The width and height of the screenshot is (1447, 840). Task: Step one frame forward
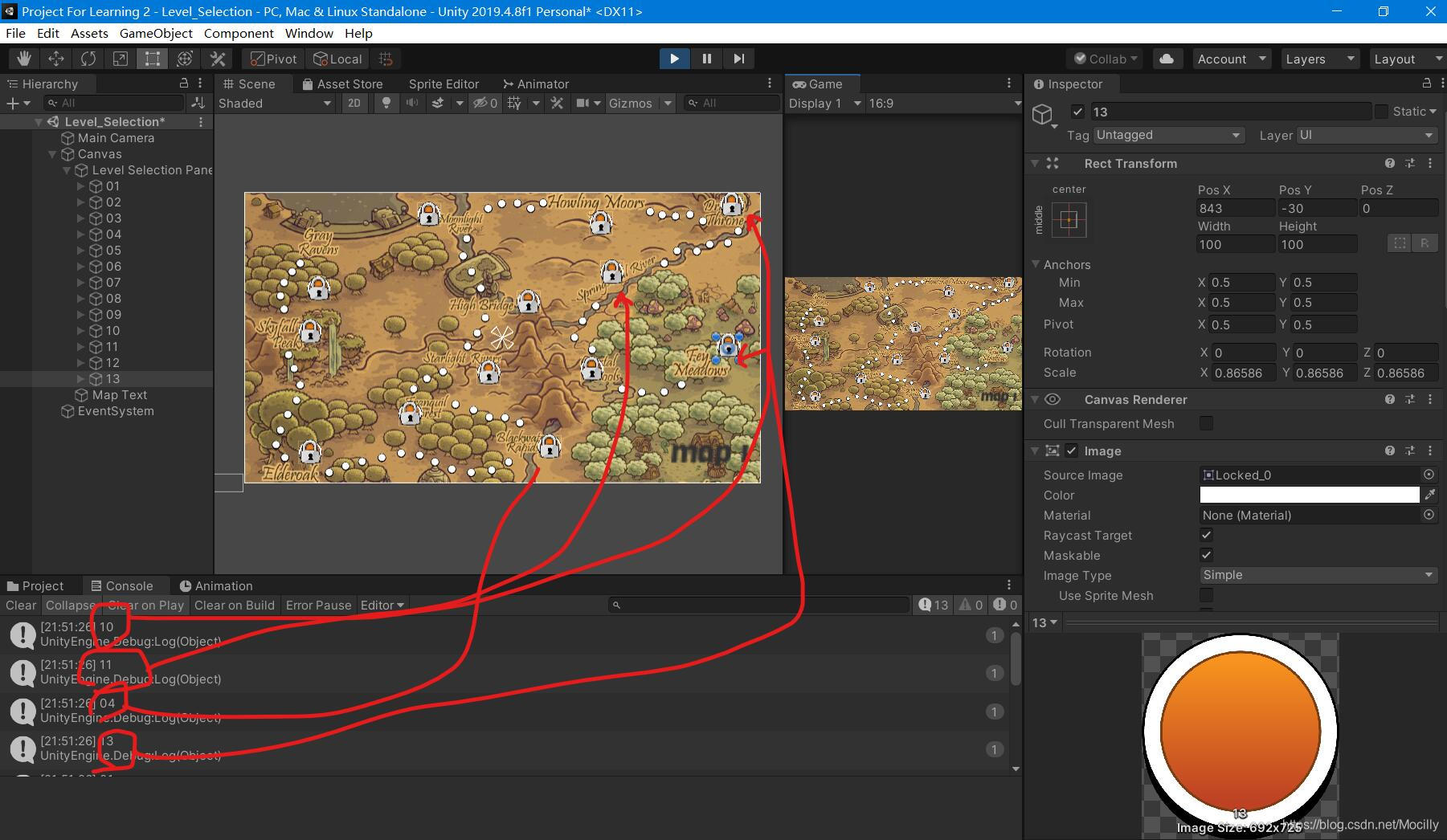[738, 59]
